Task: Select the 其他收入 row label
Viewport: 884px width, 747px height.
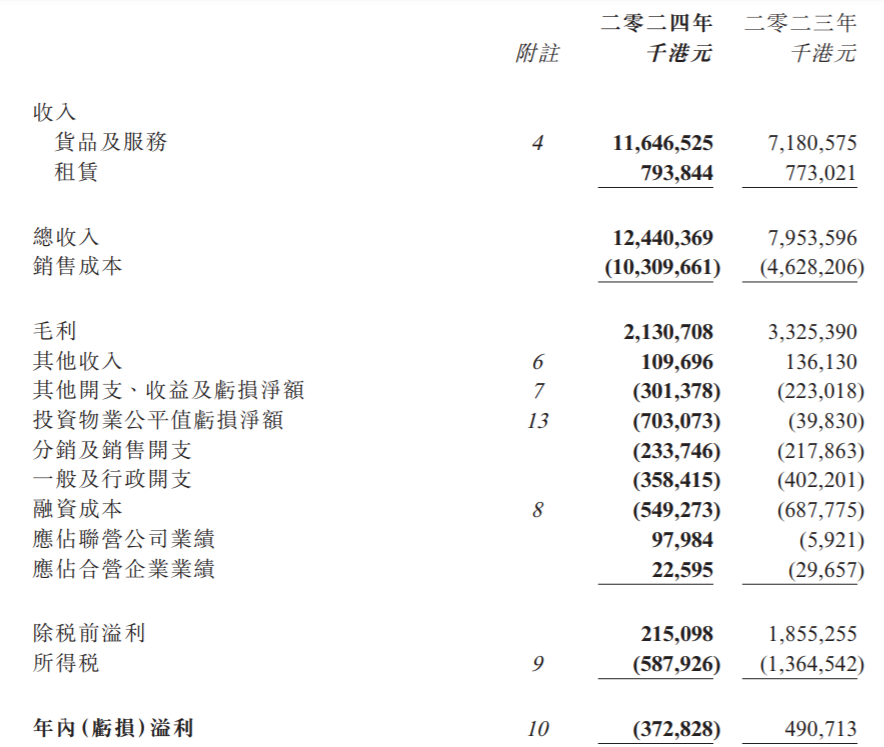Action: click(77, 360)
